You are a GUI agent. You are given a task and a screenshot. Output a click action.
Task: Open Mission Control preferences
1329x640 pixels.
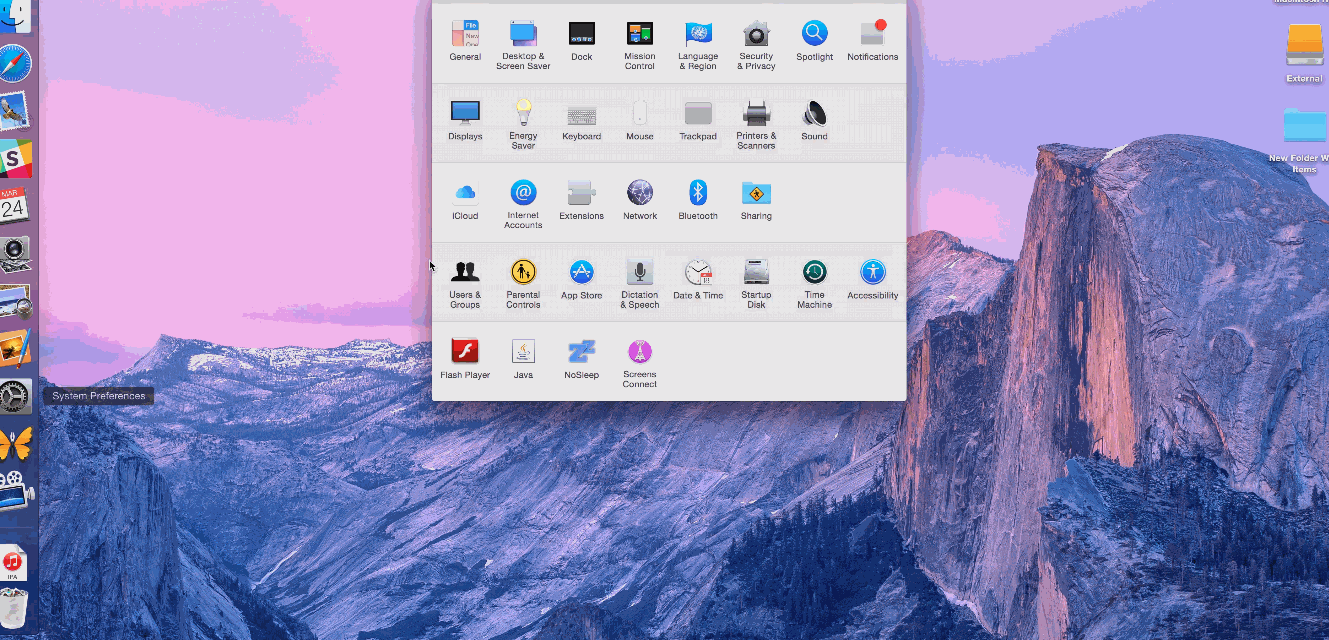[x=640, y=45]
